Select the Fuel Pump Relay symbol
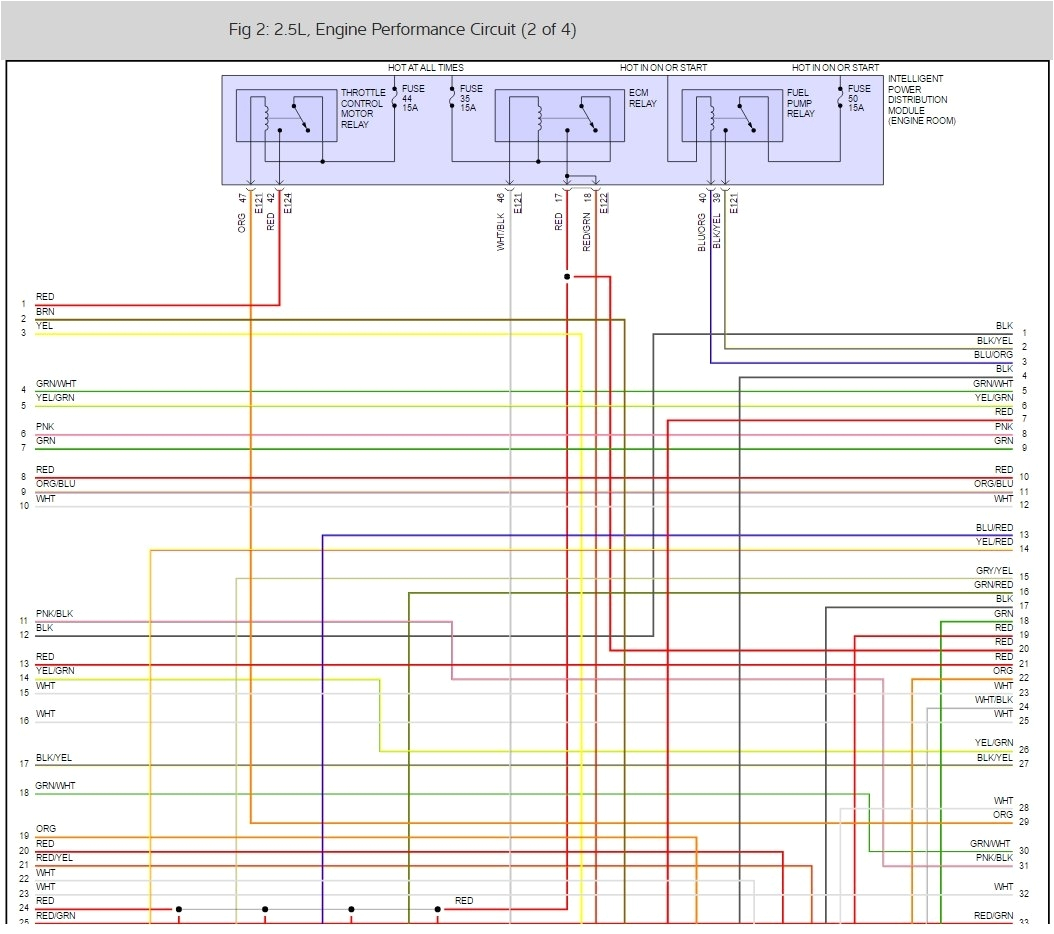This screenshot has height=934, width=1054. (732, 116)
